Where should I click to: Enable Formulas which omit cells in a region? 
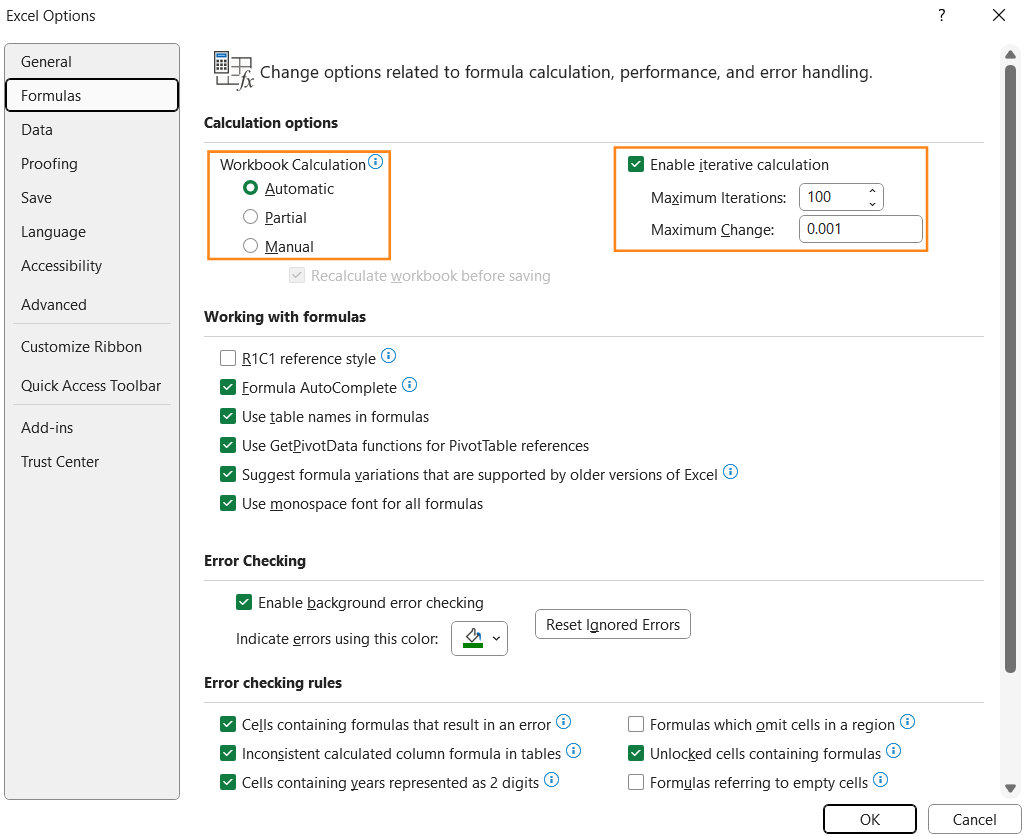tap(635, 724)
